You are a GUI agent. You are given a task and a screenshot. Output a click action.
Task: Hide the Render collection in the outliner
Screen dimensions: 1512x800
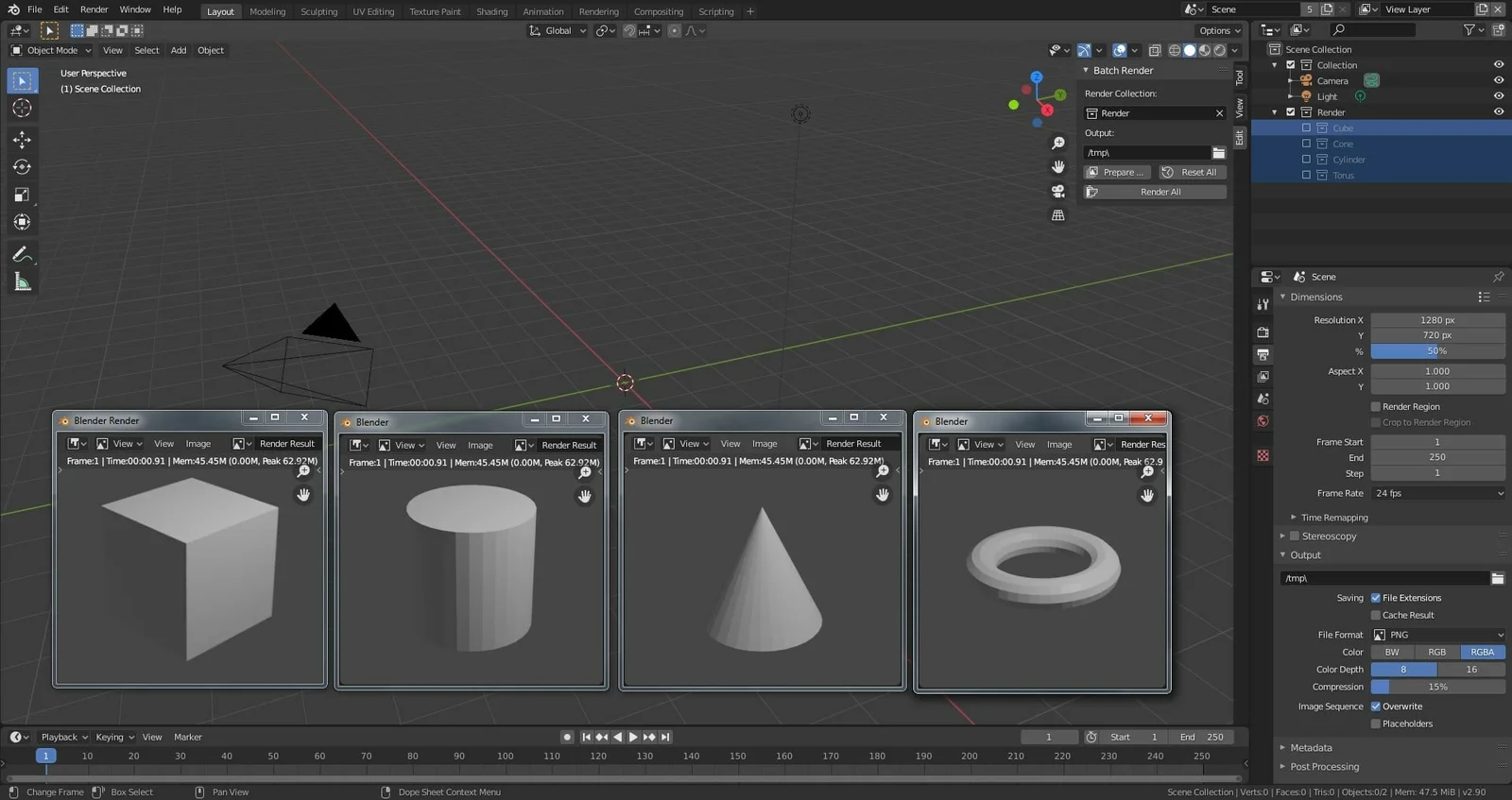[x=1498, y=112]
